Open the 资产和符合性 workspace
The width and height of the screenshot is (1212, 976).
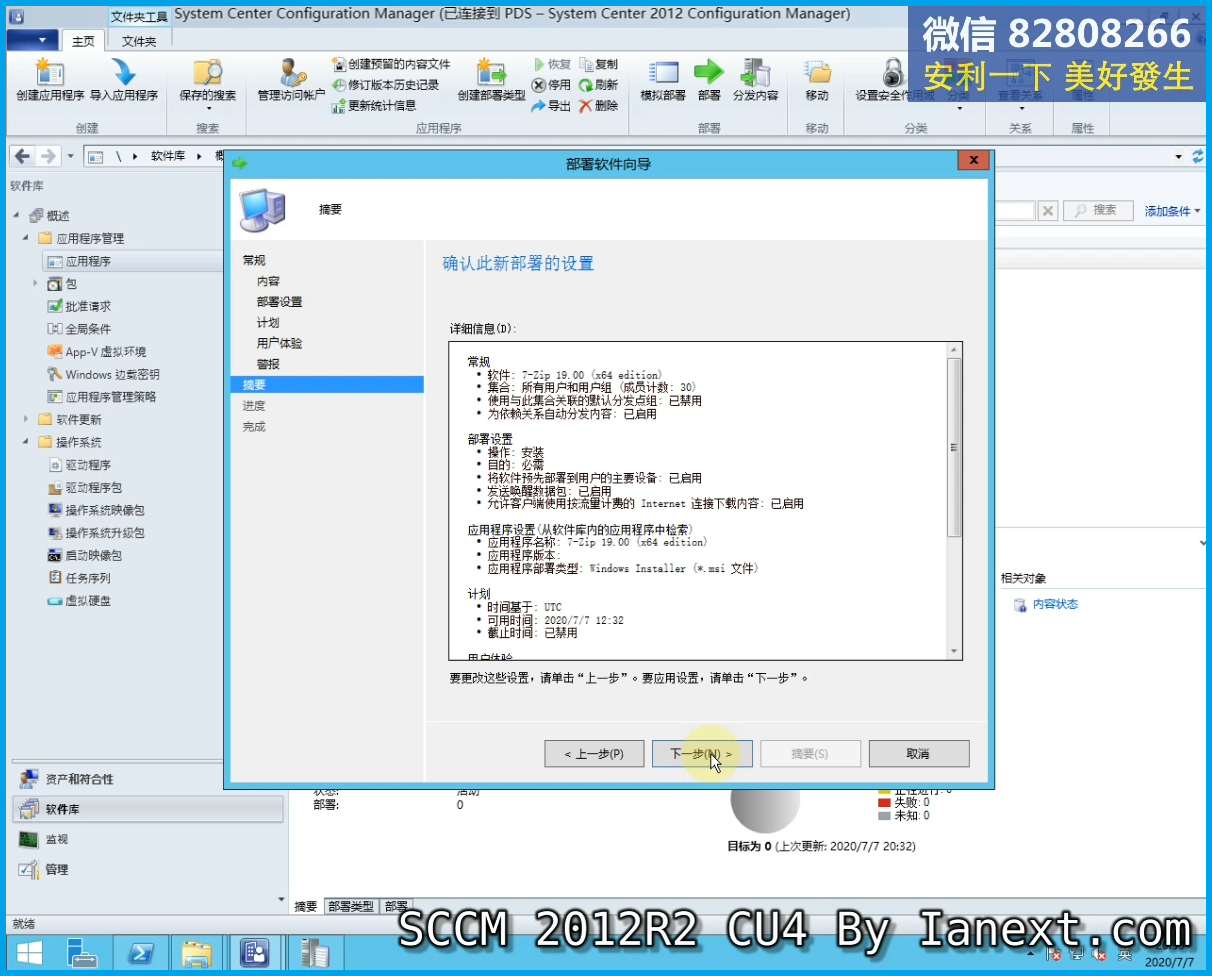point(150,779)
